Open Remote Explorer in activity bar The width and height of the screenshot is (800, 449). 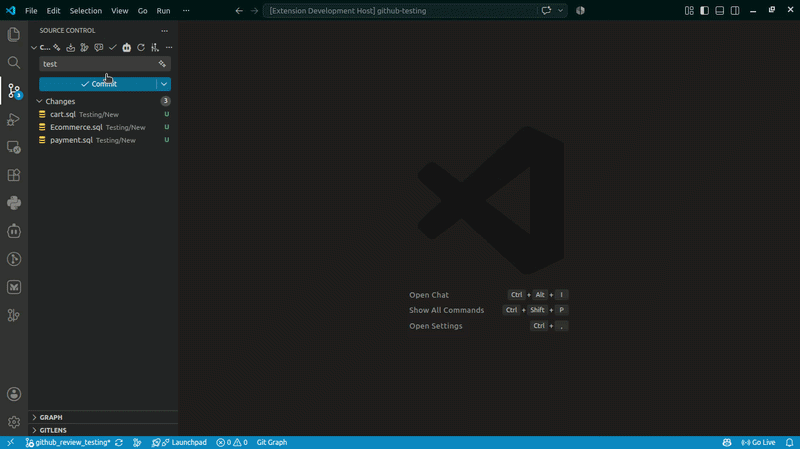tap(14, 147)
